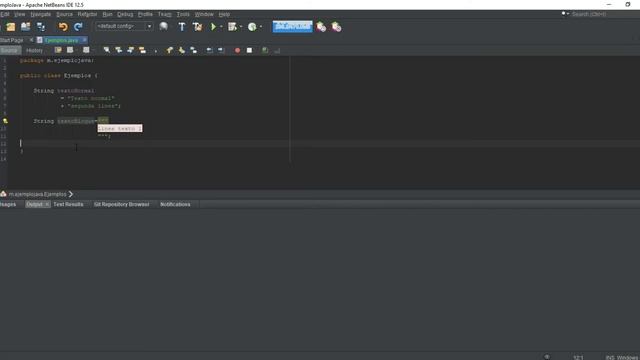Screen dimensions: 640x360
Task: Expand the Run Project dropdown arrow
Action: (221, 27)
